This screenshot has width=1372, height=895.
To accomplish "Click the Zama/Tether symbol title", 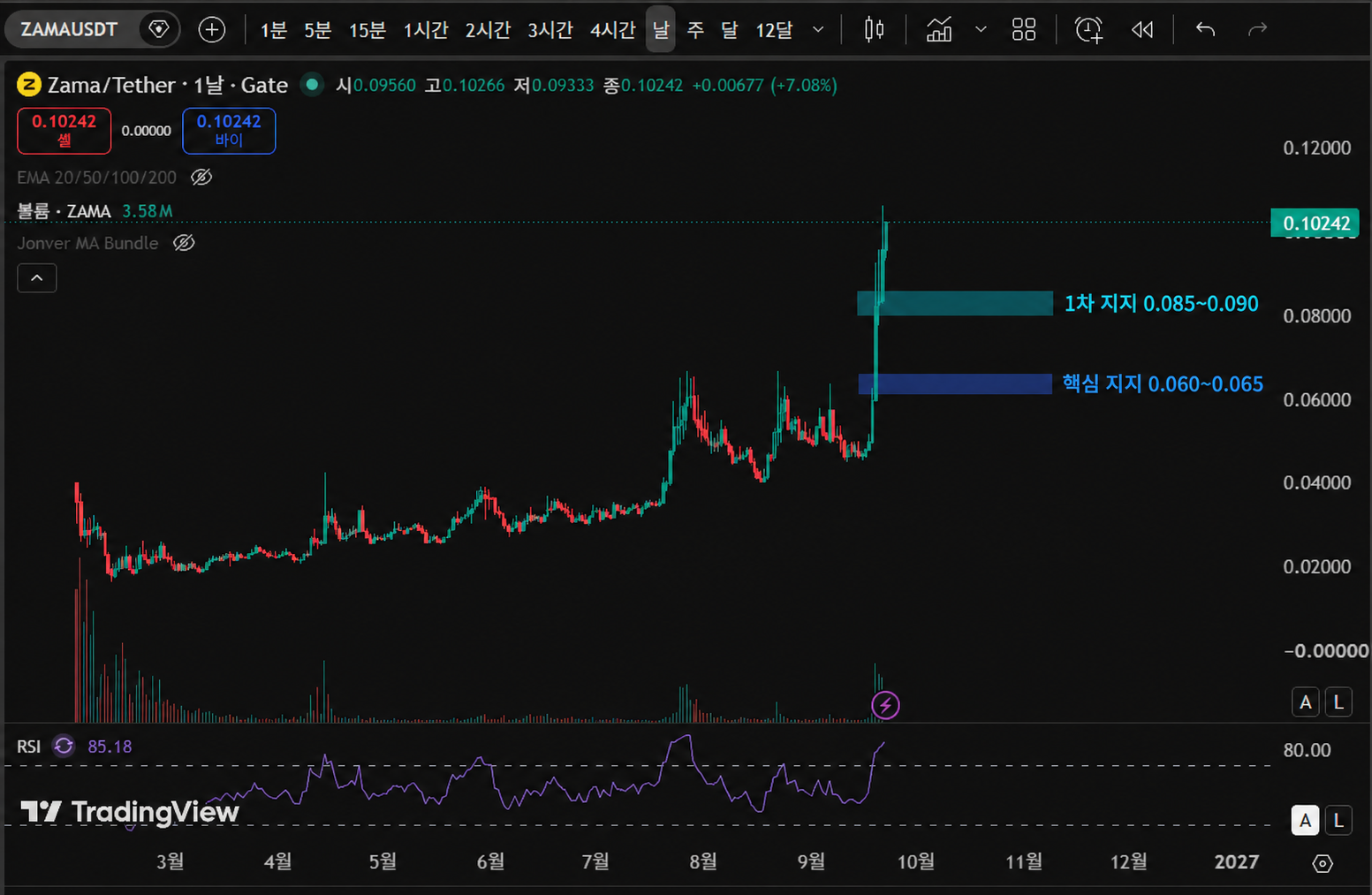I will pyautogui.click(x=168, y=85).
